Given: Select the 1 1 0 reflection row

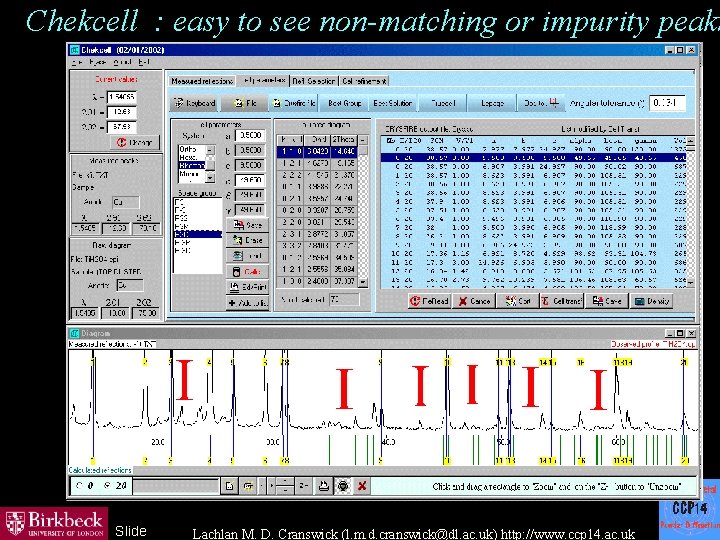Looking at the screenshot, I should (x=317, y=151).
